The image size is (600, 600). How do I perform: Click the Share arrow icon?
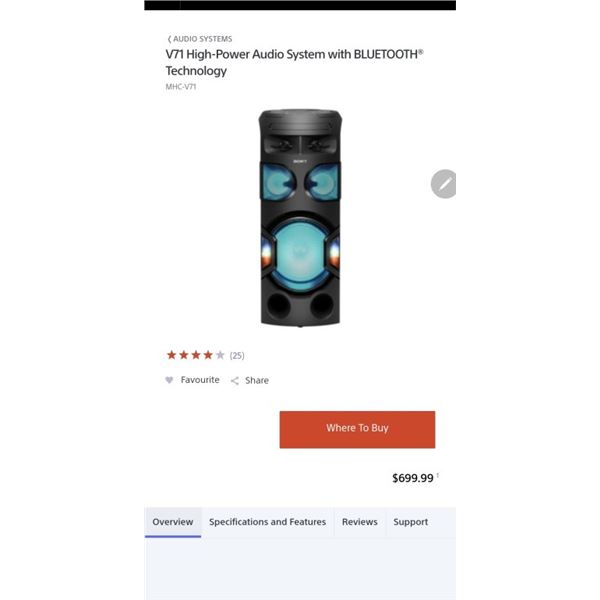(235, 381)
